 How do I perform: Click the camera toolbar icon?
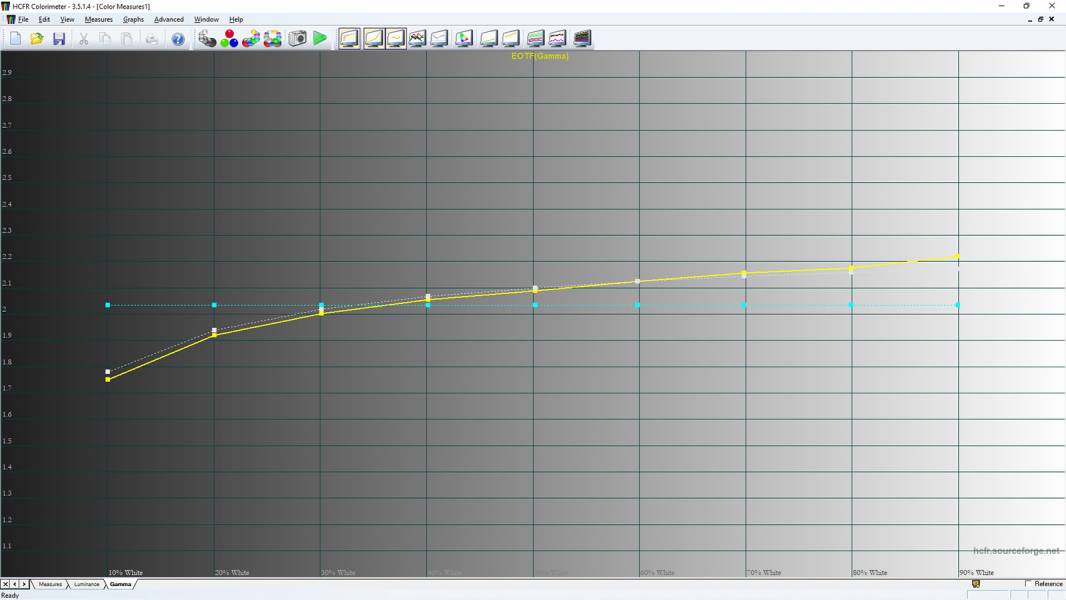(297, 39)
